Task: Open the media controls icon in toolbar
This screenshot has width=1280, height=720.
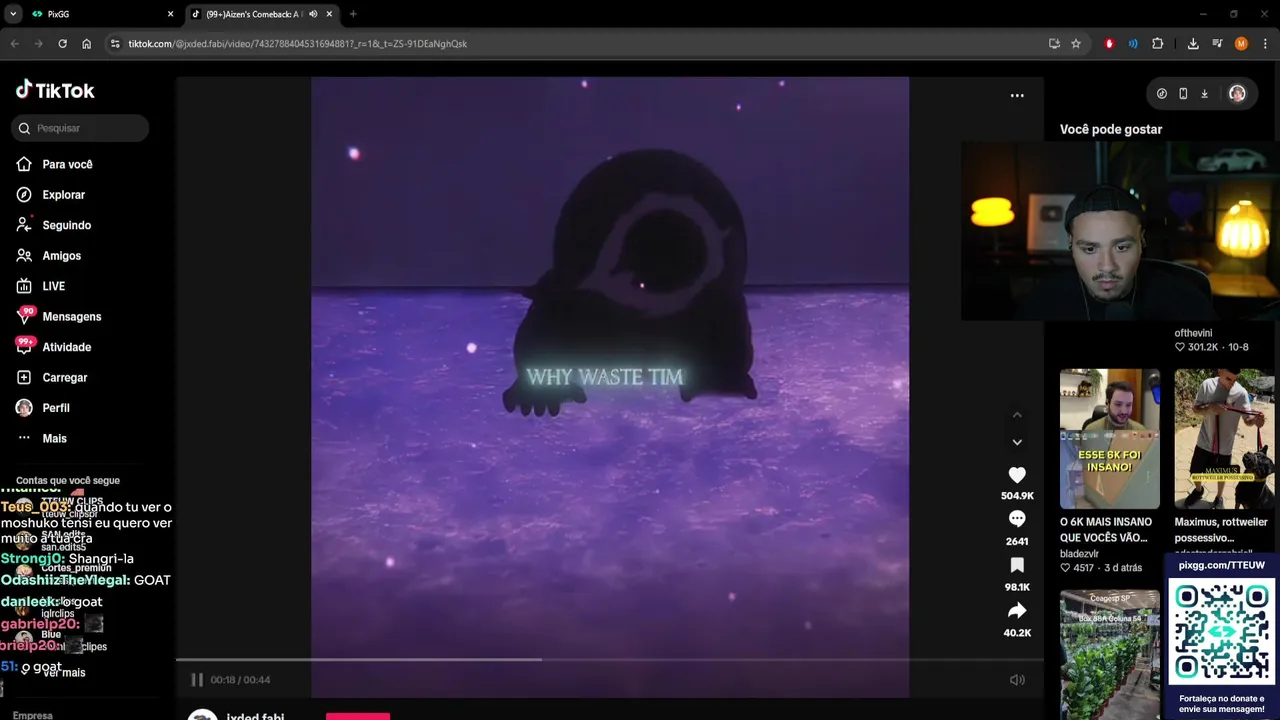Action: tap(1217, 44)
